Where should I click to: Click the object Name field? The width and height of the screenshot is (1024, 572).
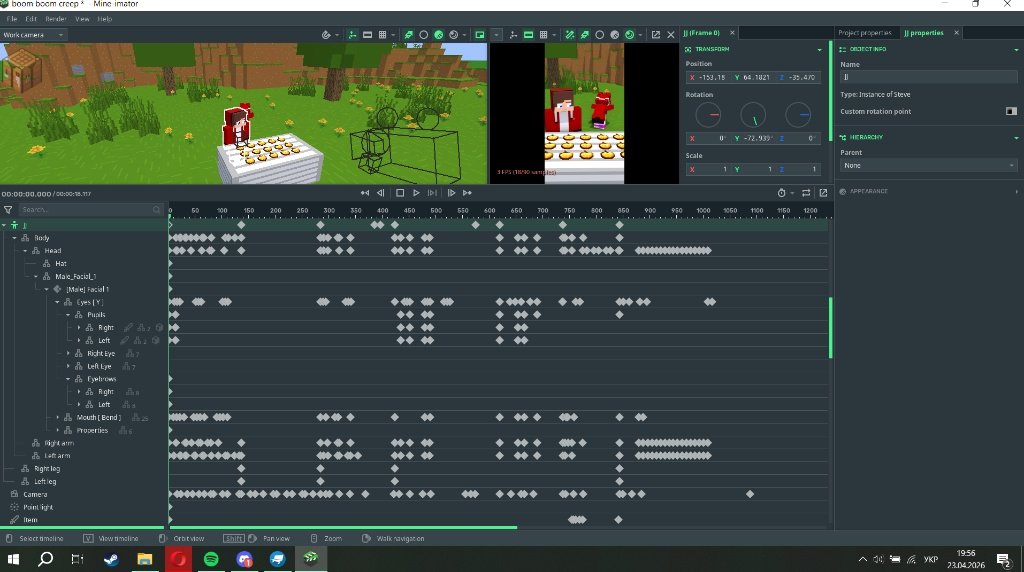click(x=928, y=77)
